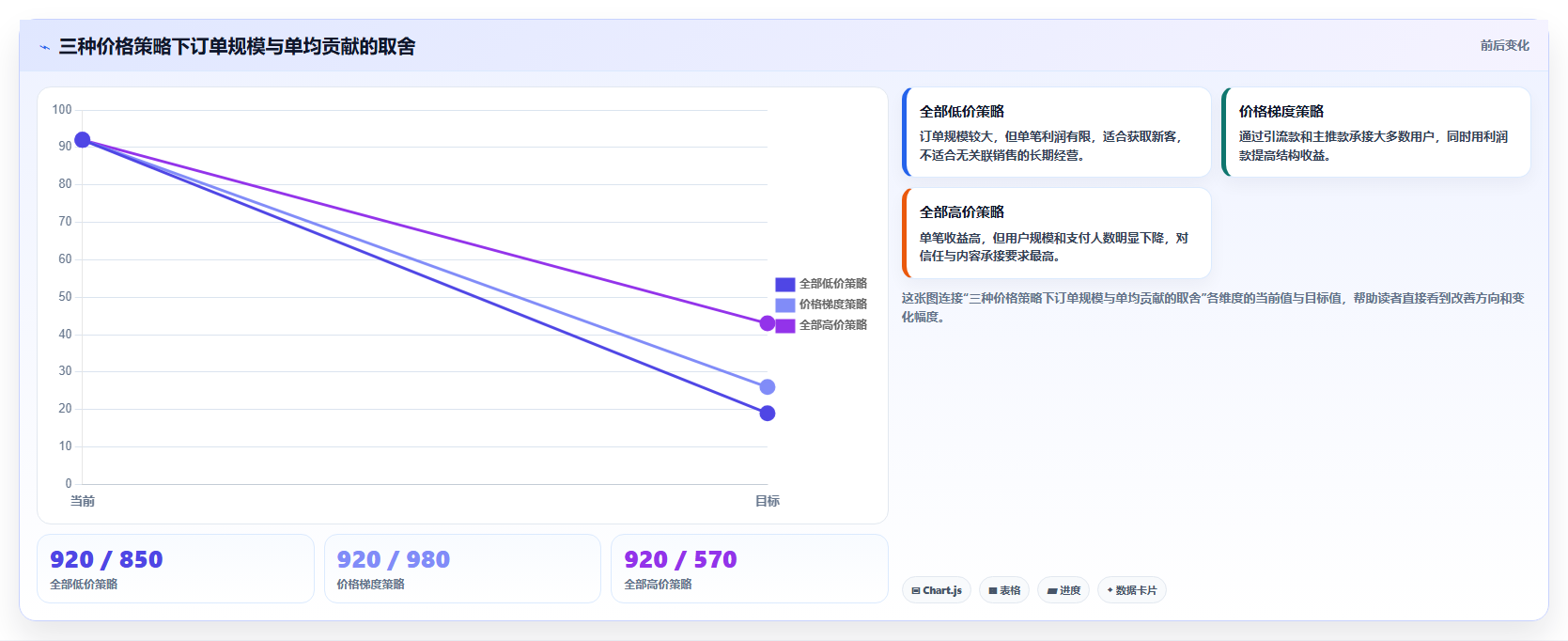Toggle the 全部低价策略 legend color box
Image resolution: width=1568 pixels, height=641 pixels.
pos(785,284)
